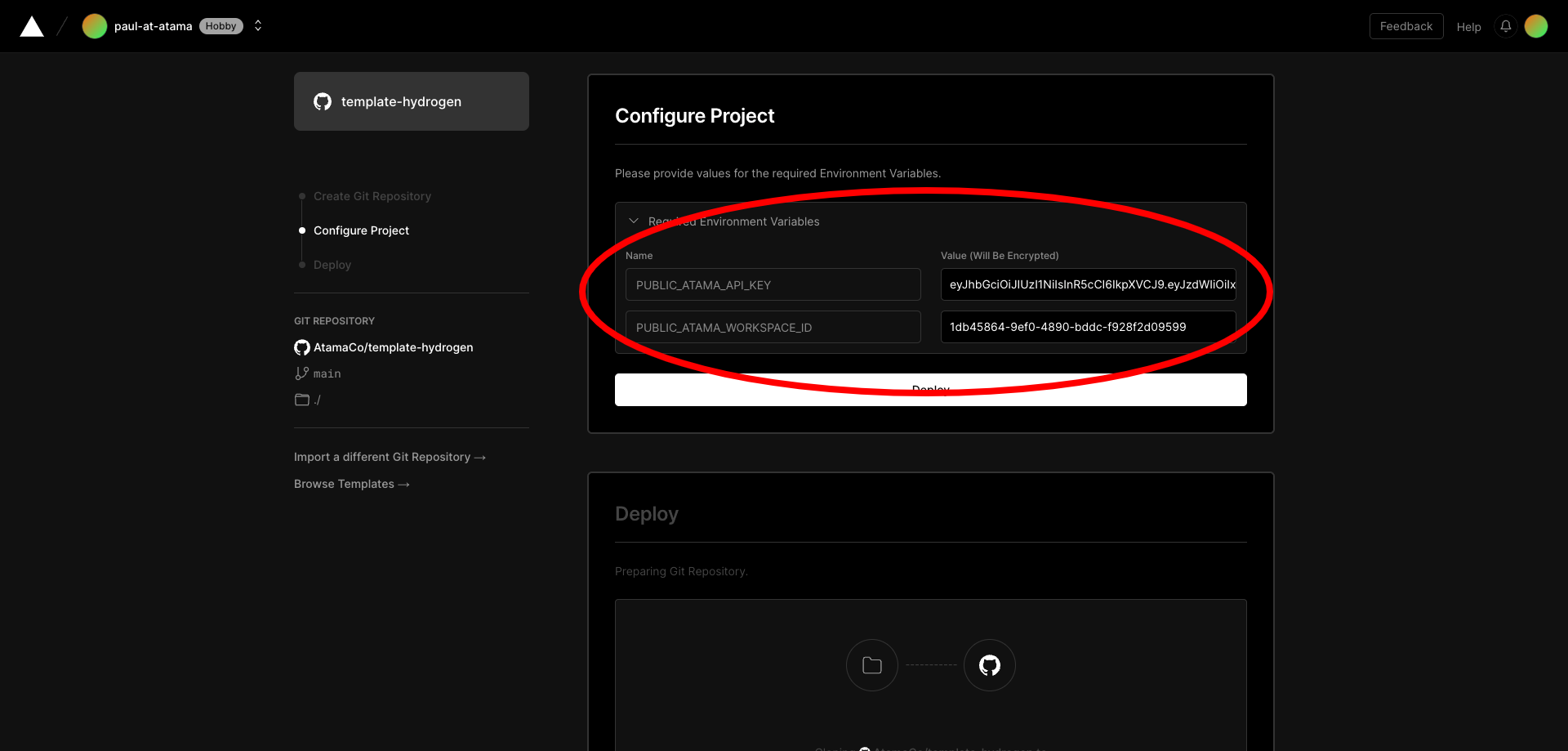Click the GitHub circle icon in Deploy panel
The image size is (1568, 751).
point(990,665)
